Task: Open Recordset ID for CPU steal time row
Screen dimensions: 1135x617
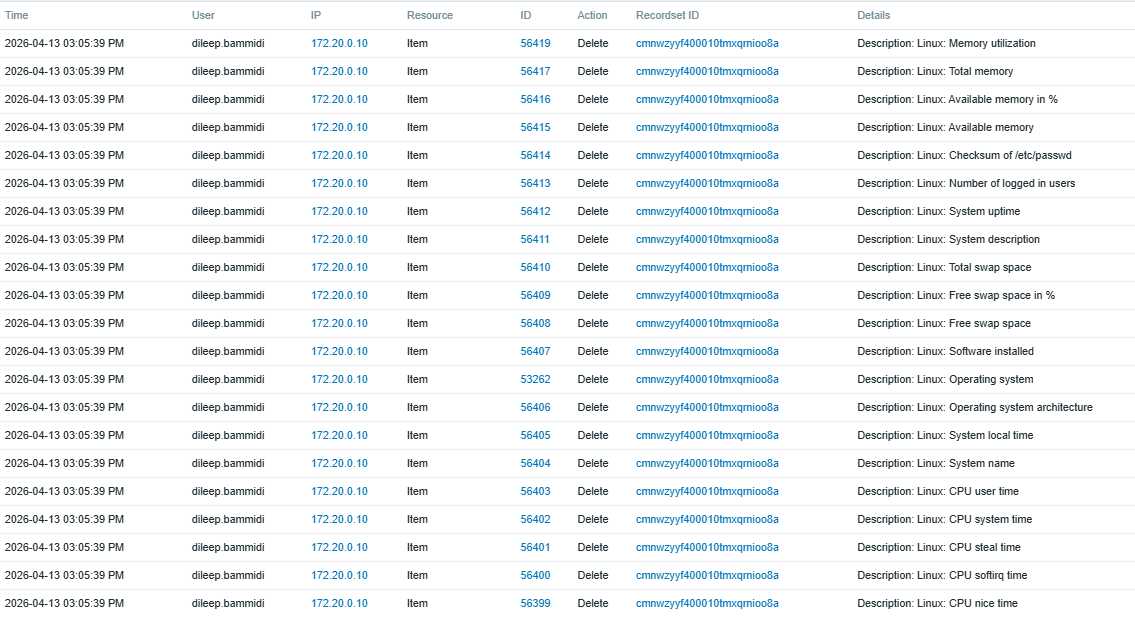Action: pos(707,548)
